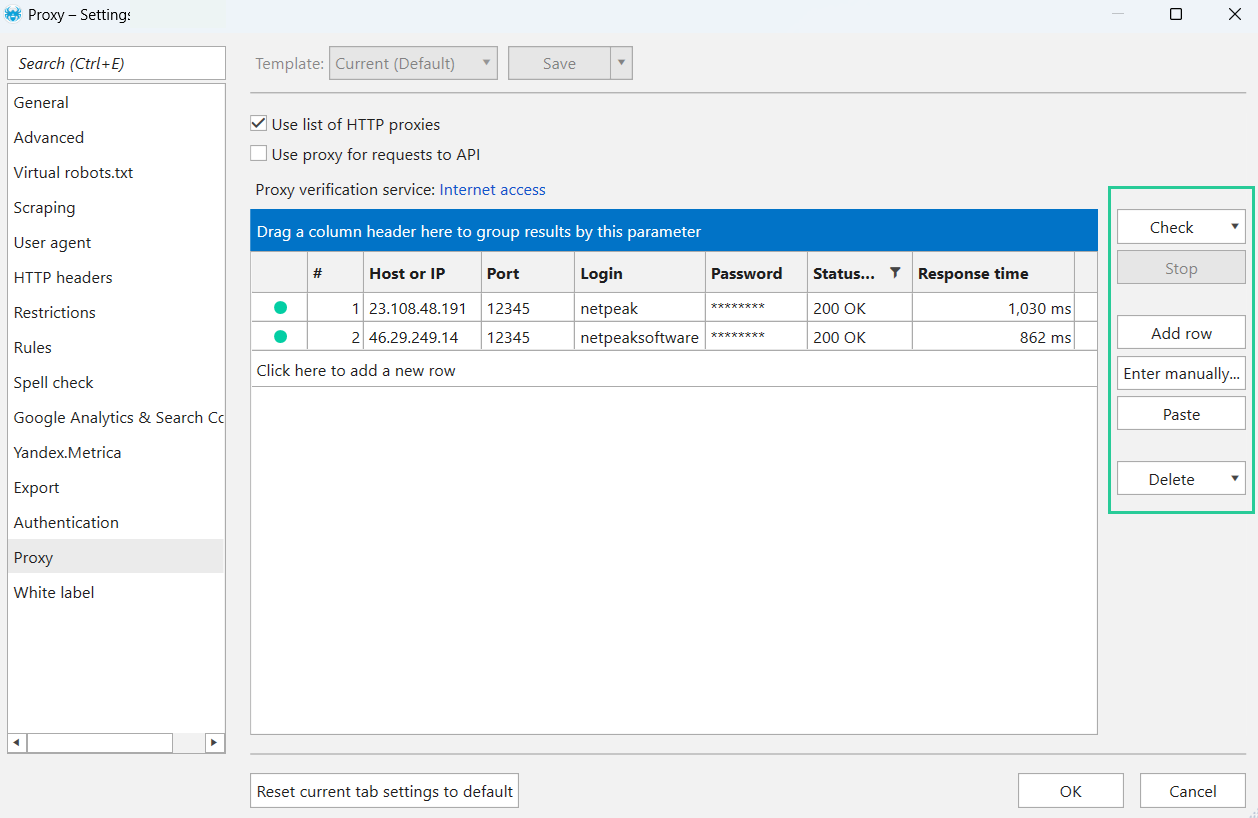1258x818 pixels.
Task: Click the sidebar horizontal scrollbar thumb
Action: tap(100, 743)
